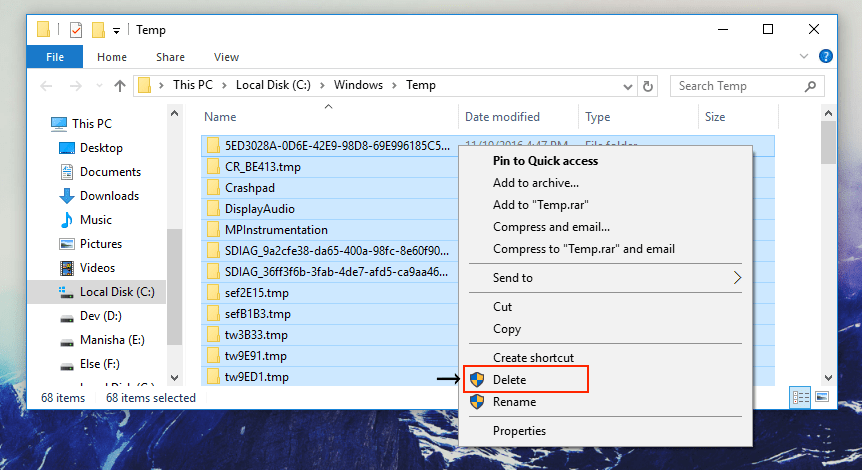The width and height of the screenshot is (862, 470).
Task: Switch to details view button
Action: [x=800, y=397]
